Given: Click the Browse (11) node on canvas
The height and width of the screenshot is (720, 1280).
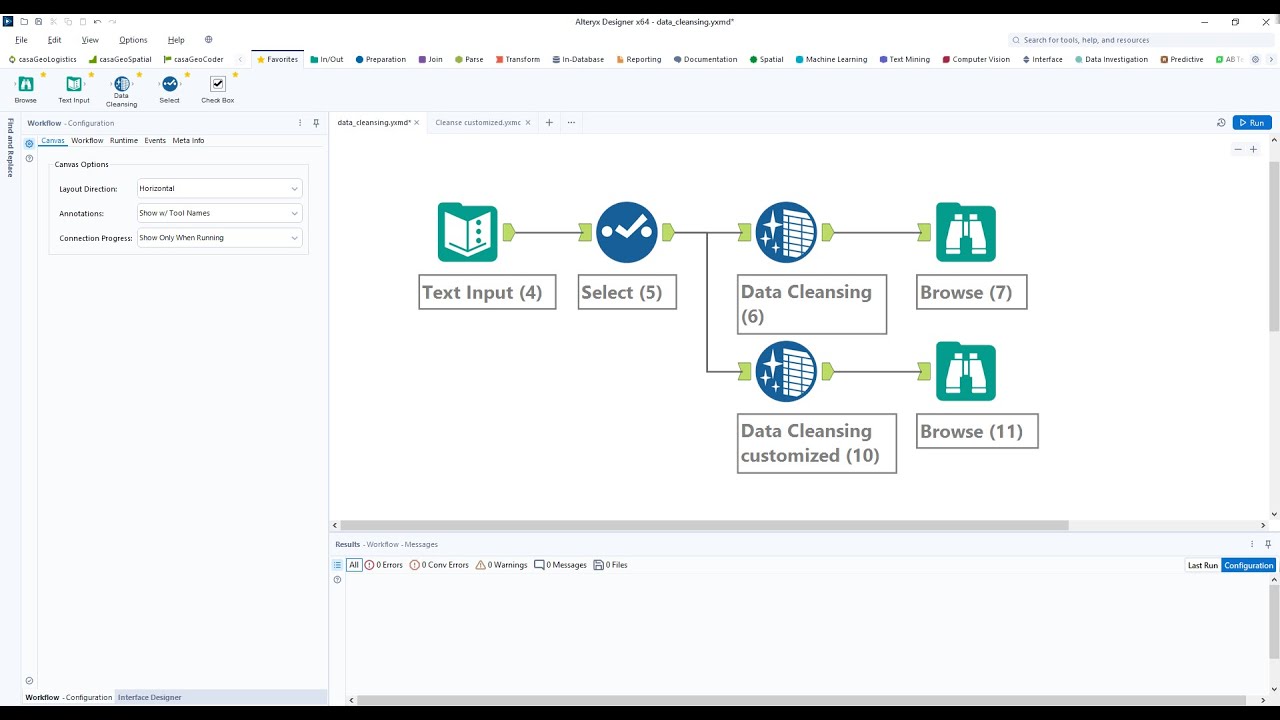Looking at the screenshot, I should pos(965,371).
